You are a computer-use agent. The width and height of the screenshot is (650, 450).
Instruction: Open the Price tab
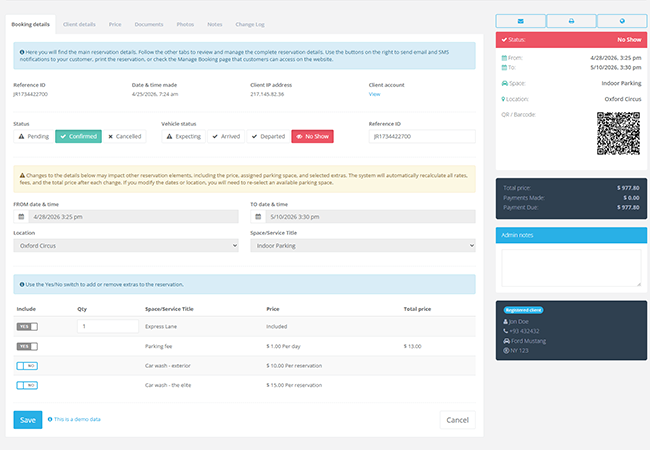pos(115,24)
